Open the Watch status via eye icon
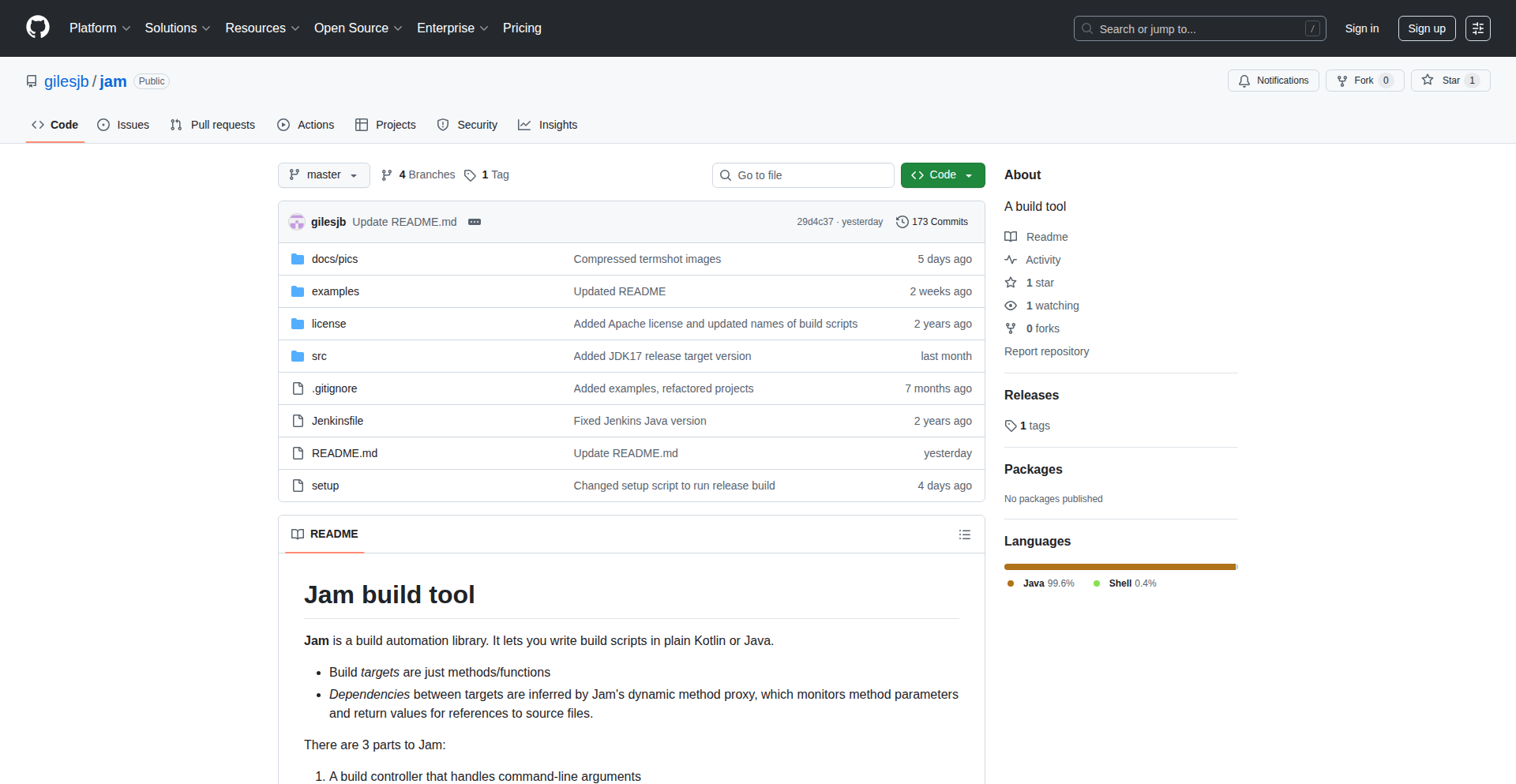The height and width of the screenshot is (784, 1516). pyautogui.click(x=1011, y=306)
